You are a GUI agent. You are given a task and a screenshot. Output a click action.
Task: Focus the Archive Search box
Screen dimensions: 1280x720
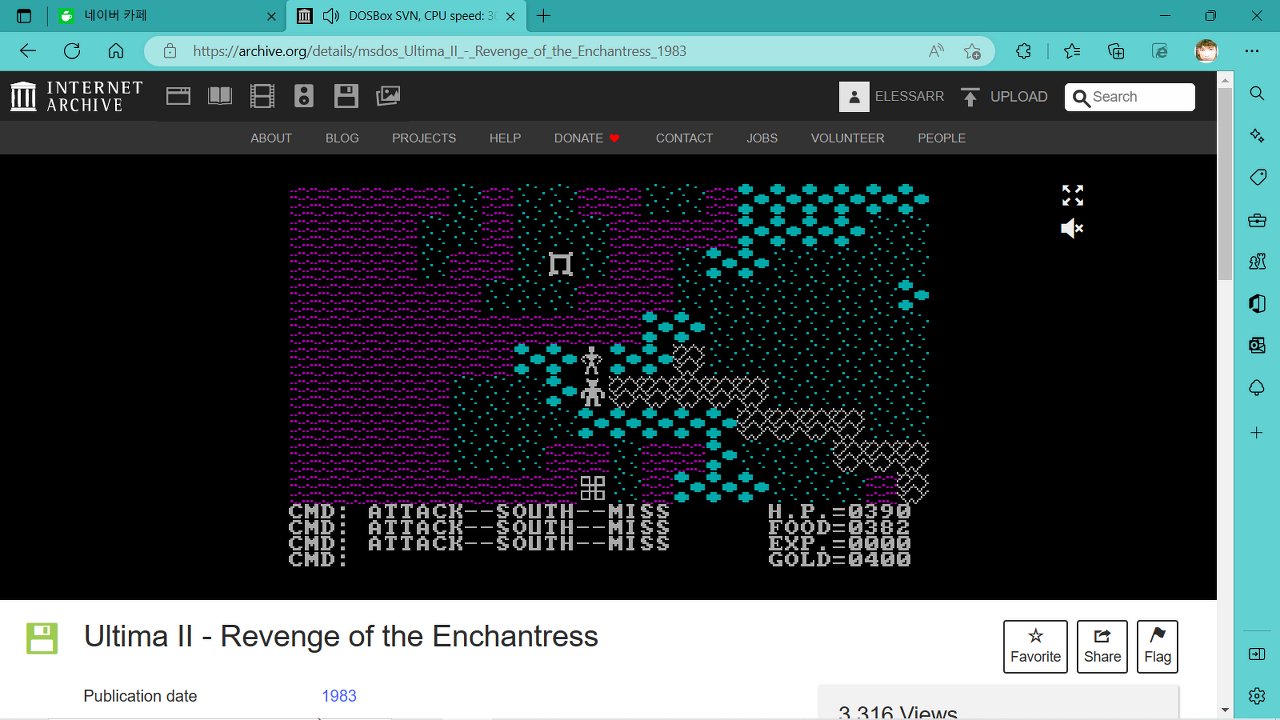tap(1130, 97)
